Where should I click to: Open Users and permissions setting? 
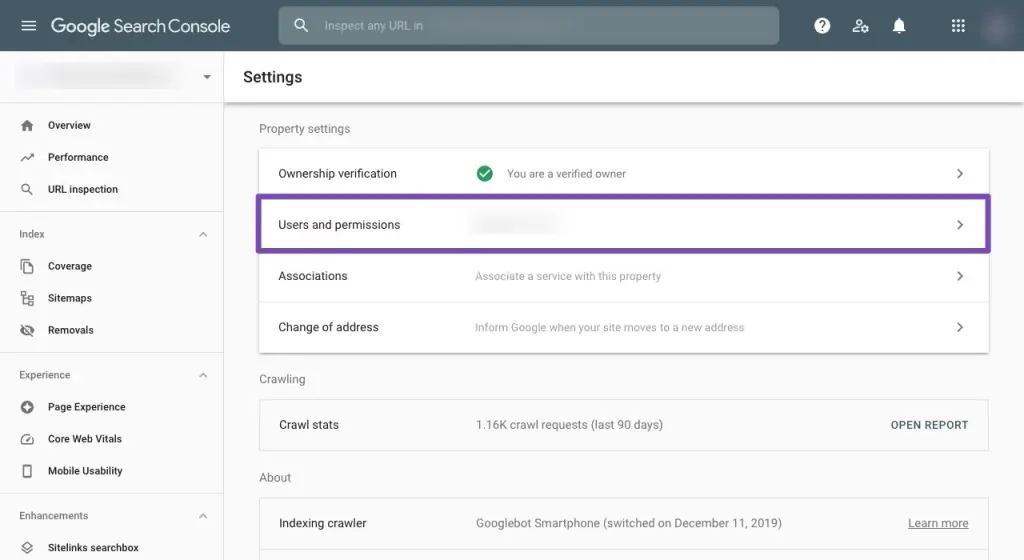(x=624, y=225)
